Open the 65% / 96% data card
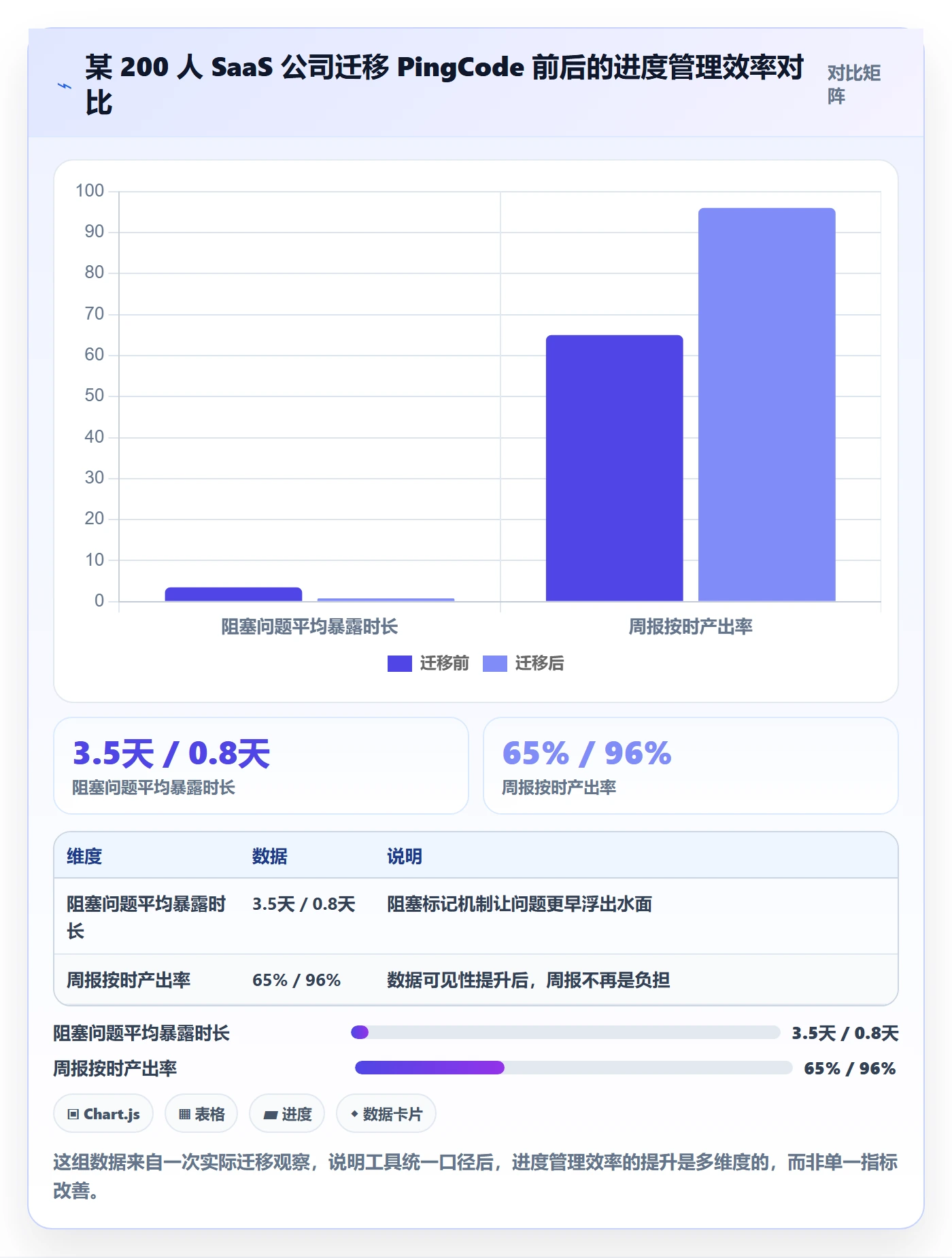The height and width of the screenshot is (1258, 952). [x=691, y=766]
